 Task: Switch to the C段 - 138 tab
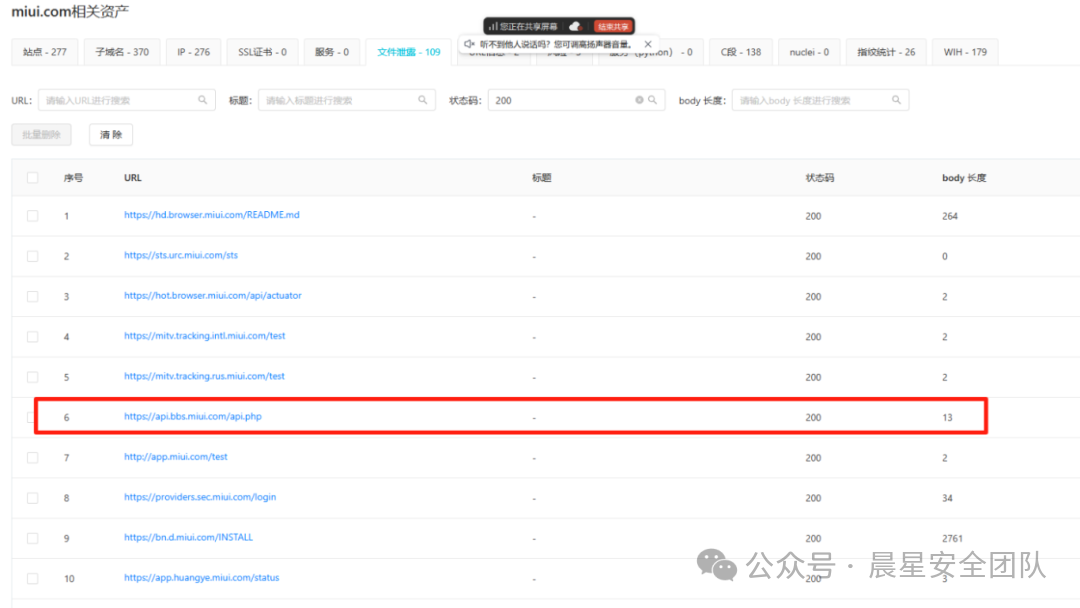click(x=740, y=52)
